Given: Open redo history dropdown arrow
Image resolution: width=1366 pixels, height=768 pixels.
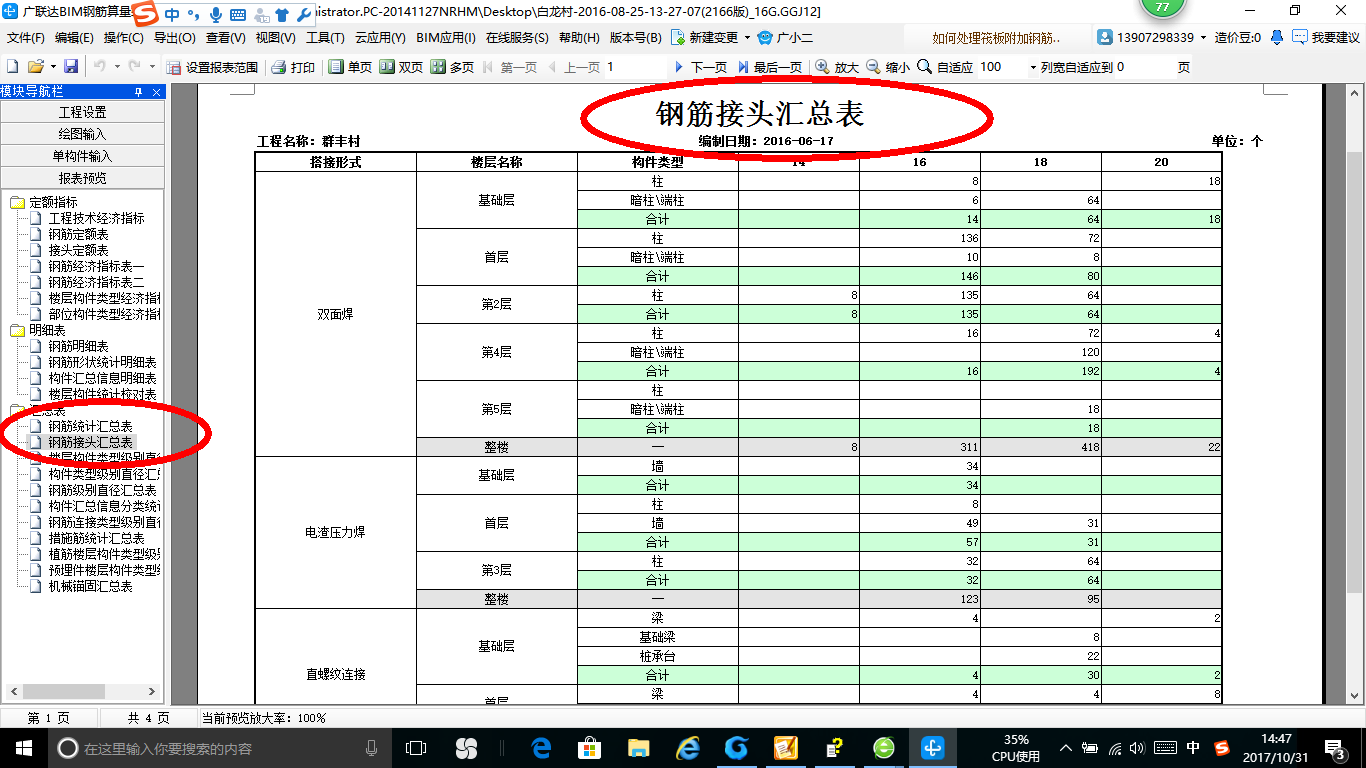Looking at the screenshot, I should (x=151, y=67).
